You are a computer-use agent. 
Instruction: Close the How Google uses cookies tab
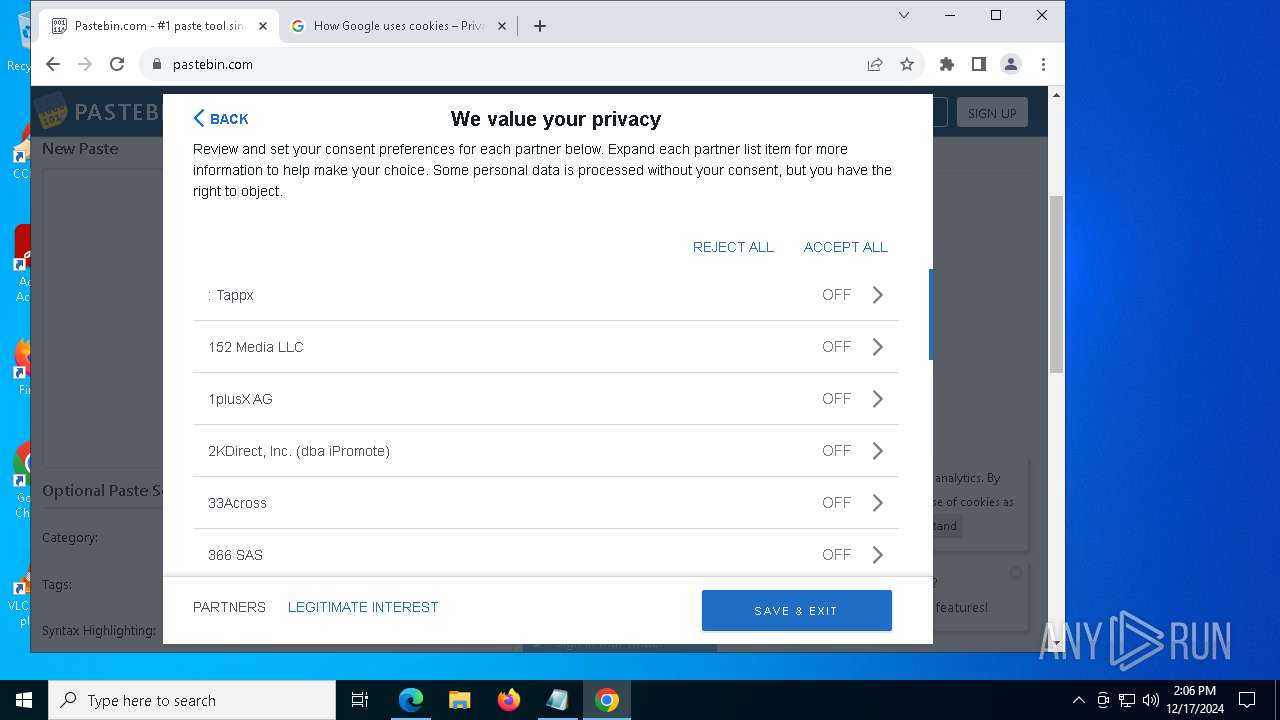[502, 26]
